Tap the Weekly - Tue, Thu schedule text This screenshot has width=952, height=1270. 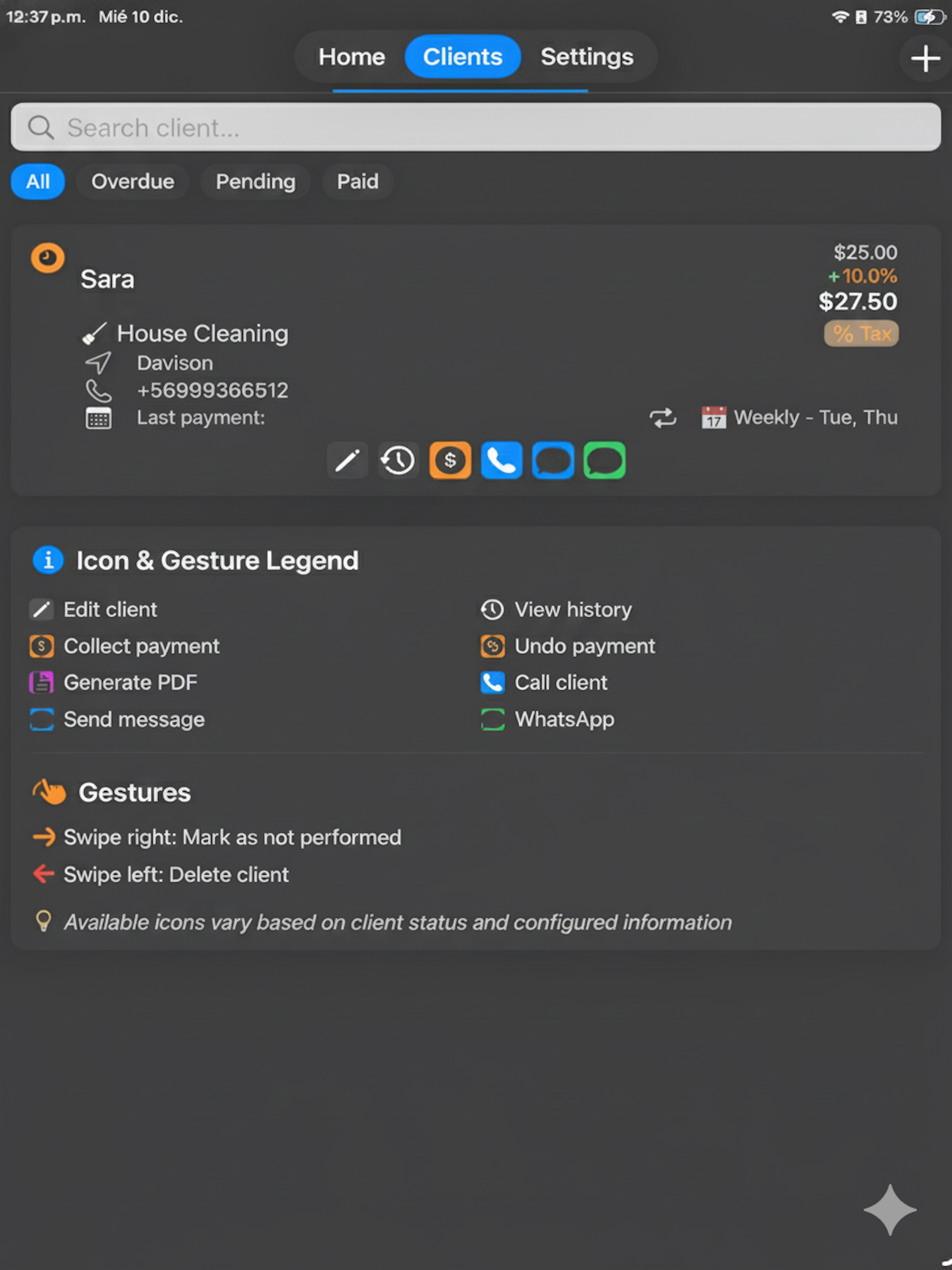tap(815, 417)
